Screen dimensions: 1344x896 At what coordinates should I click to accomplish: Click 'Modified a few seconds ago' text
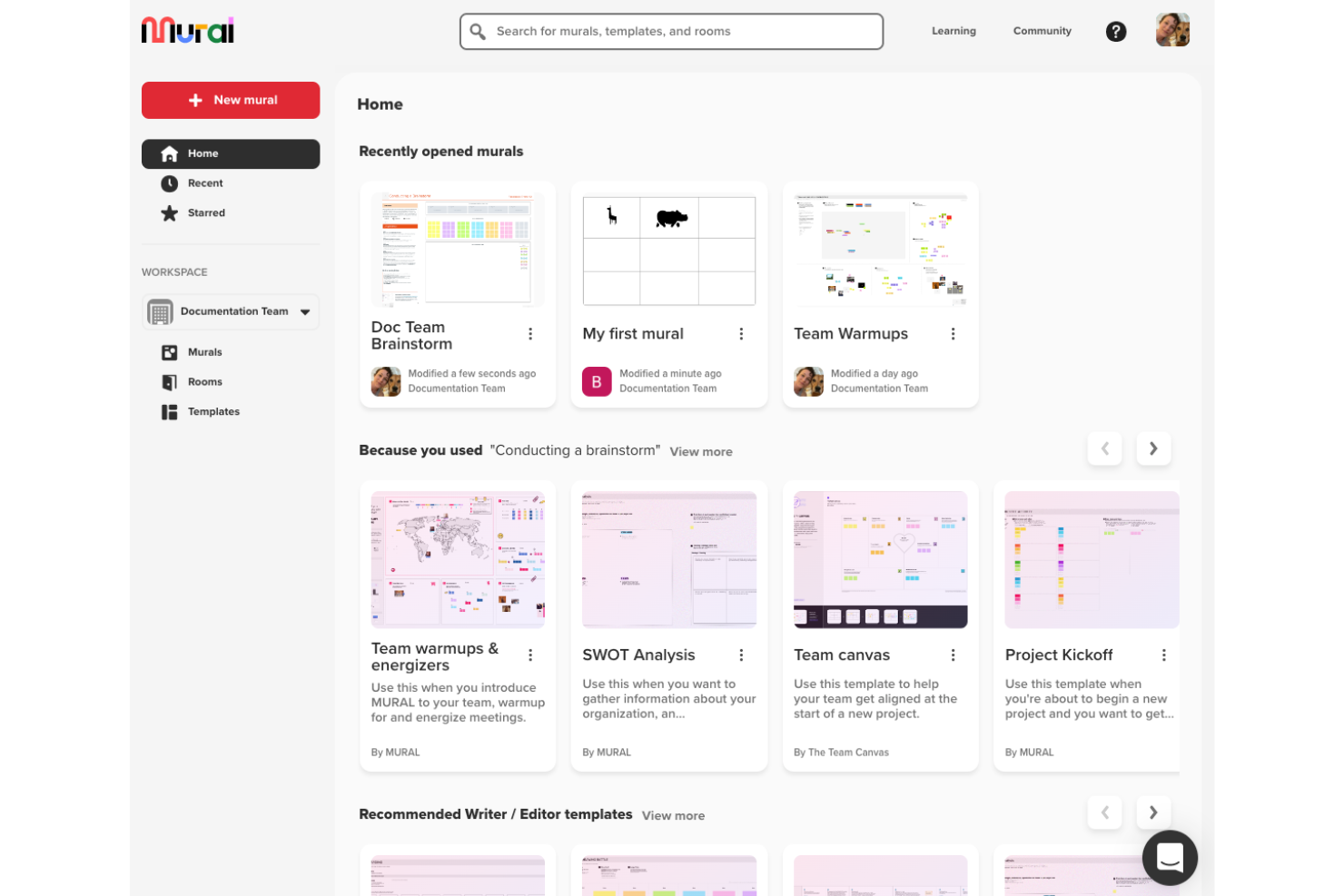pyautogui.click(x=472, y=374)
